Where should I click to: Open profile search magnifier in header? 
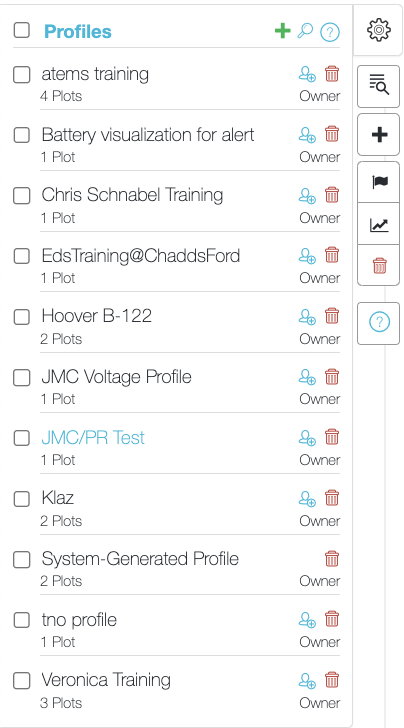[305, 31]
